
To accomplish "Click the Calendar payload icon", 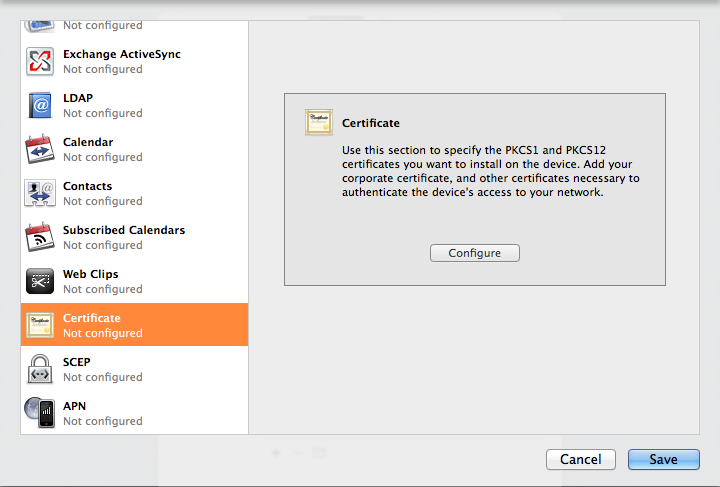I will (40, 149).
